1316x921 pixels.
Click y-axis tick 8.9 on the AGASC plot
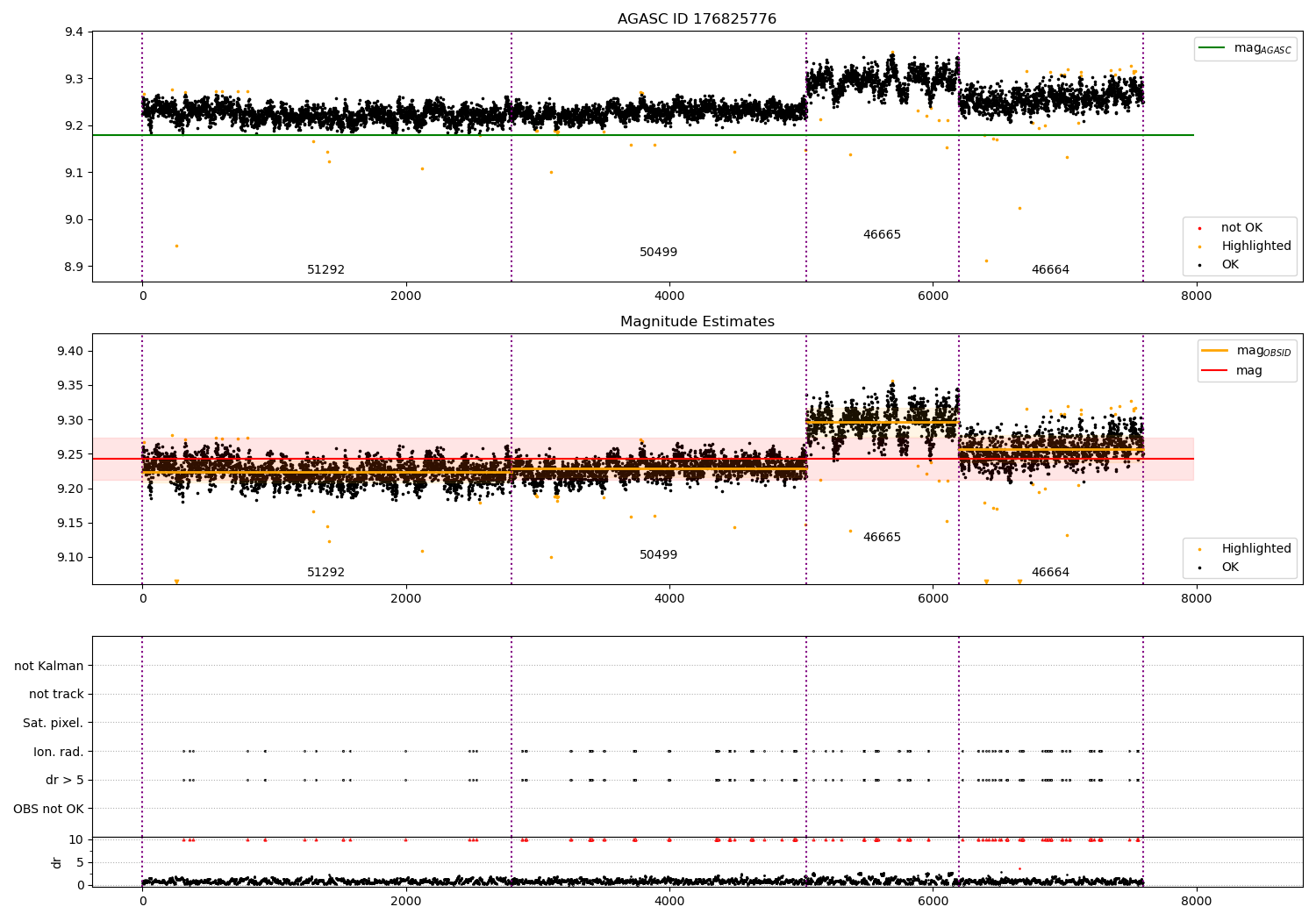point(75,267)
